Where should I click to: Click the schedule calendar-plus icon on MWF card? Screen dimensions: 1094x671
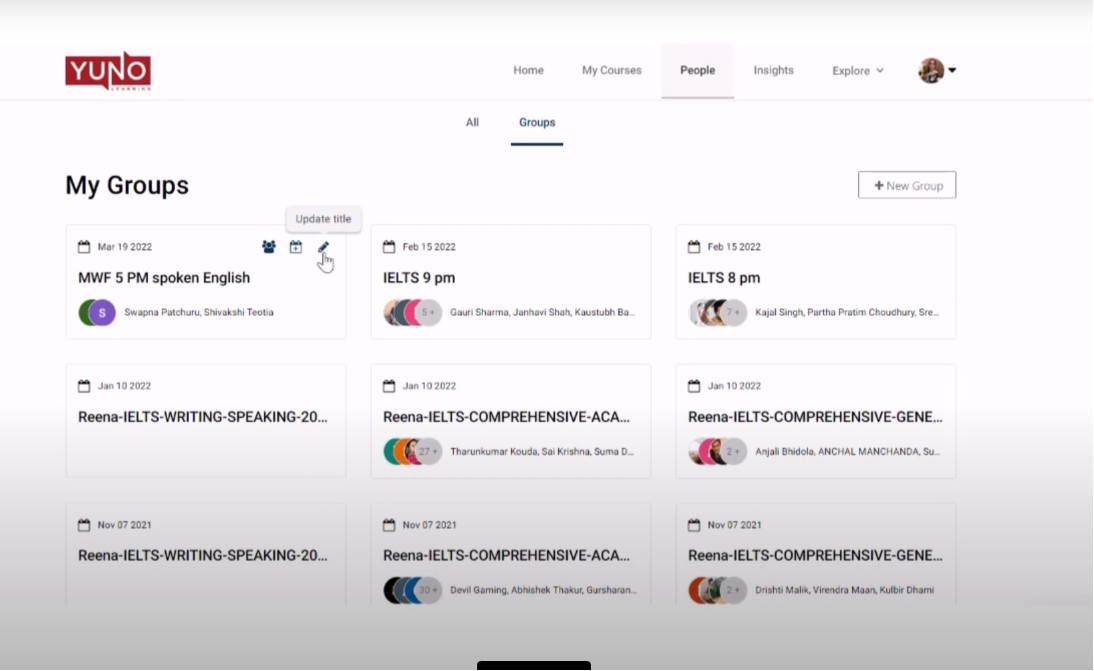pyautogui.click(x=296, y=247)
